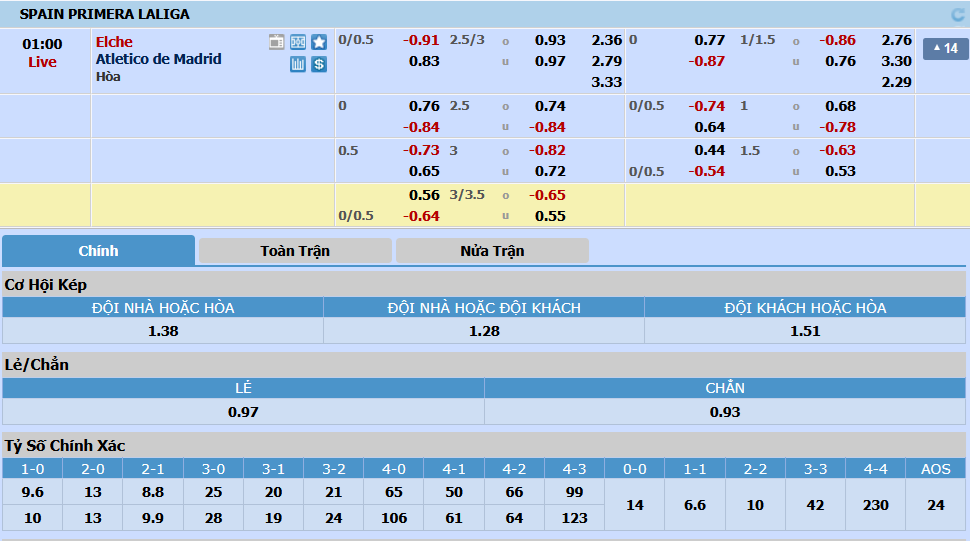The width and height of the screenshot is (970, 541).
Task: Select 1.28 odds for Đội Nhà Hoặc Đội Khách
Action: 484,331
